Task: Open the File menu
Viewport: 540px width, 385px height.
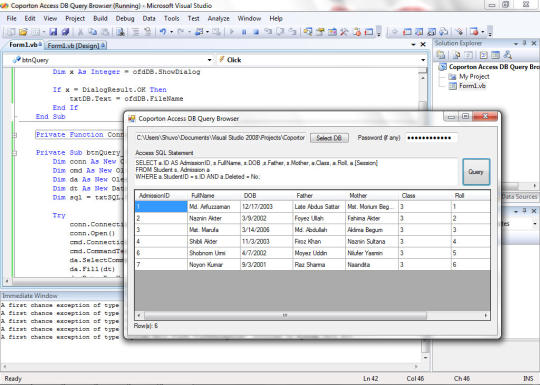Action: point(11,18)
